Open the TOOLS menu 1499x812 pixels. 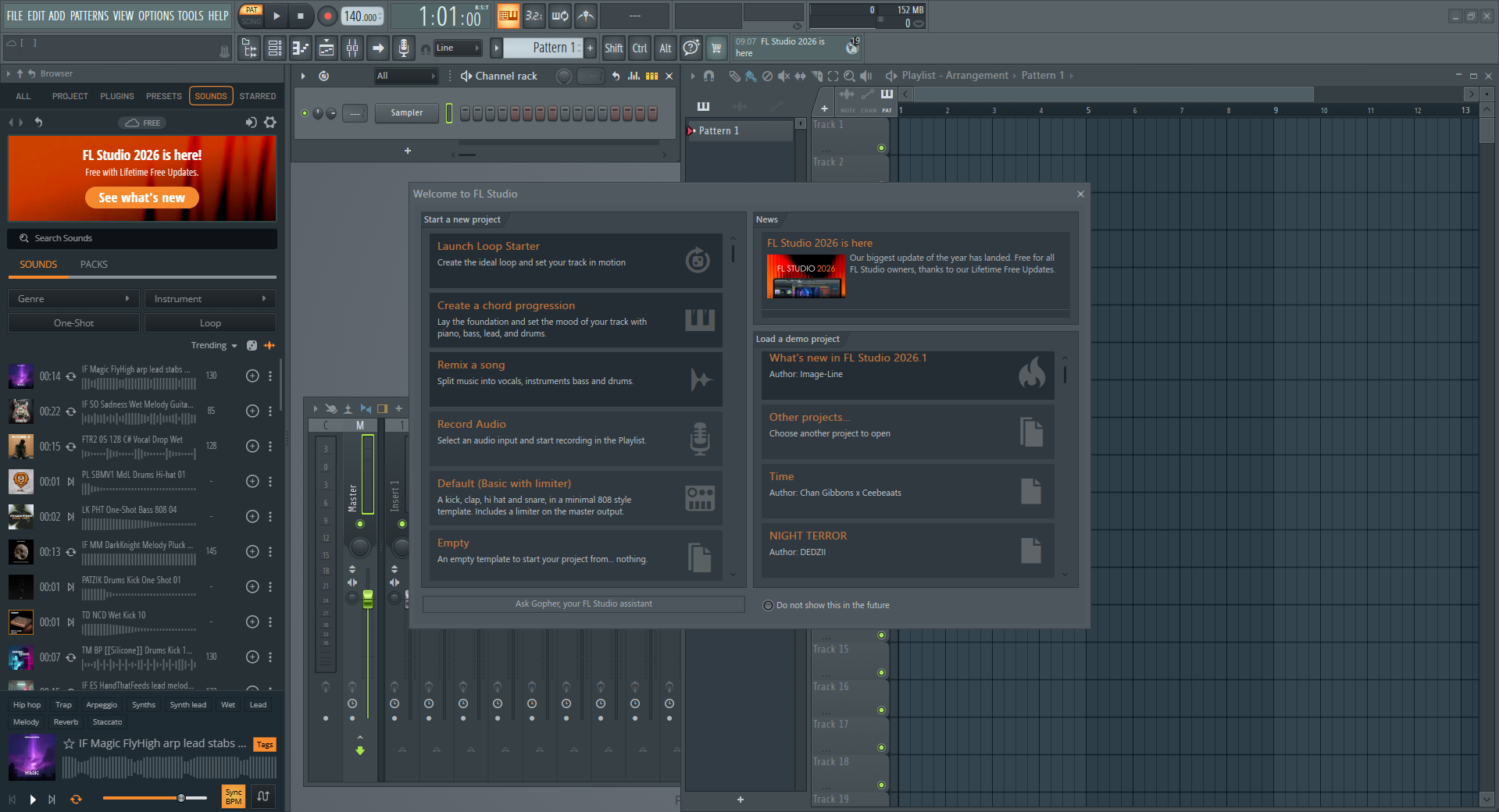(x=191, y=16)
